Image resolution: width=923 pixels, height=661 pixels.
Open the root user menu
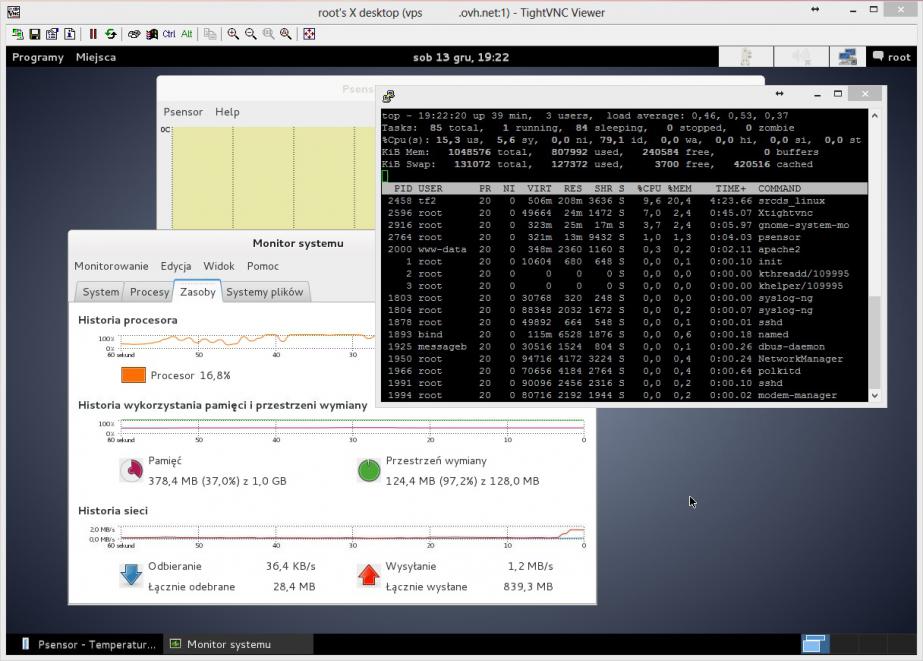pyautogui.click(x=891, y=57)
